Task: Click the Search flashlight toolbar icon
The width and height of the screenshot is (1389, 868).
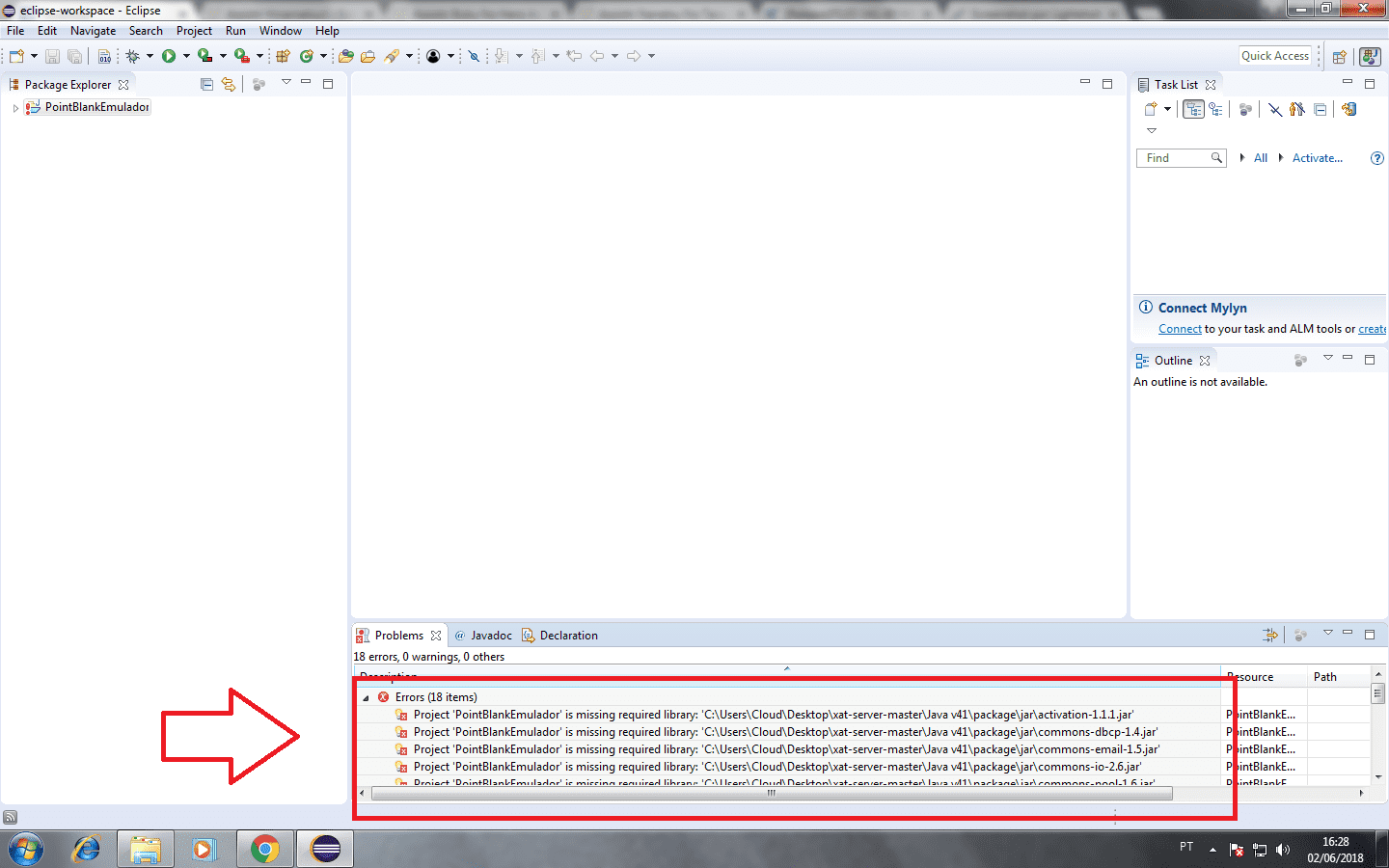Action: coord(392,56)
